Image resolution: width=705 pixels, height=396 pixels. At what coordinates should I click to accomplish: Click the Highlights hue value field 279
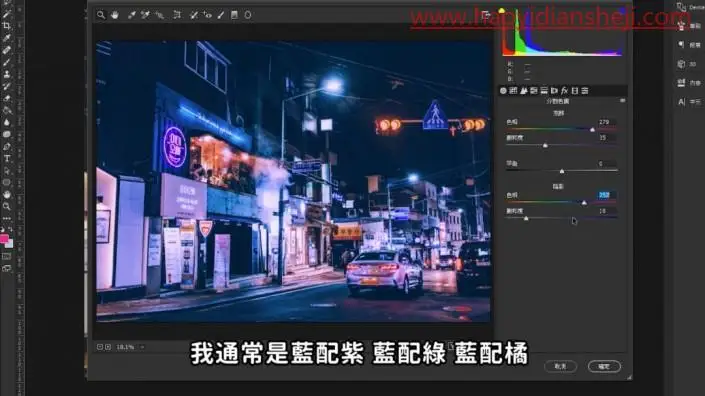(x=606, y=122)
